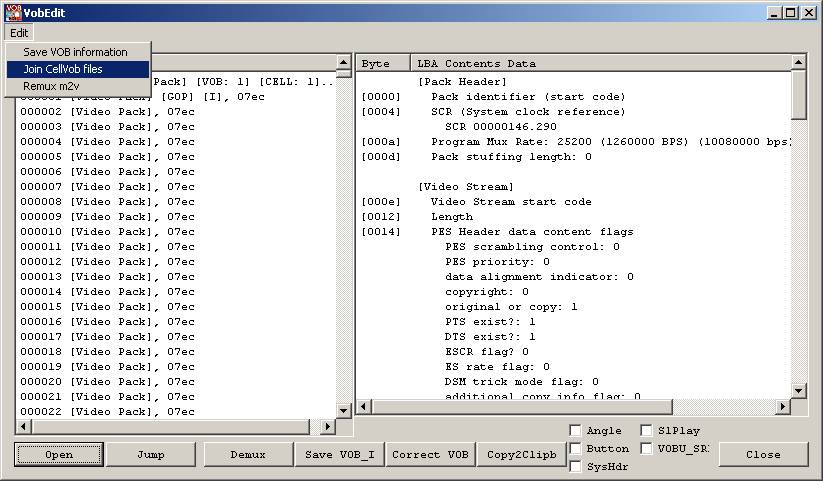Screen dimensions: 823x481
Task: Click Pack stuffing length: 0 line
Action: (x=511, y=157)
